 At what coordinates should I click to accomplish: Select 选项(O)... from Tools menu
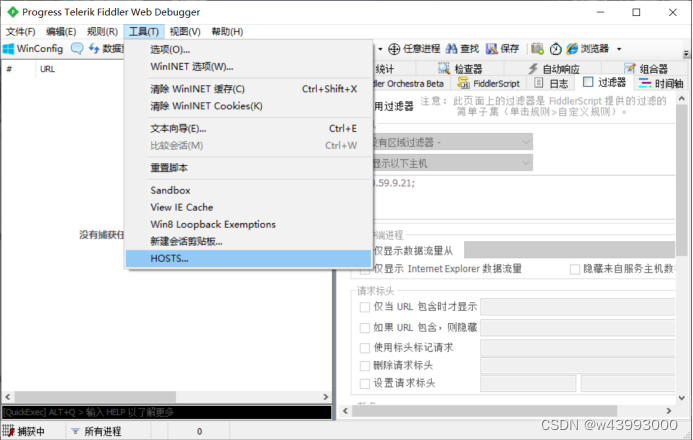(x=248, y=49)
